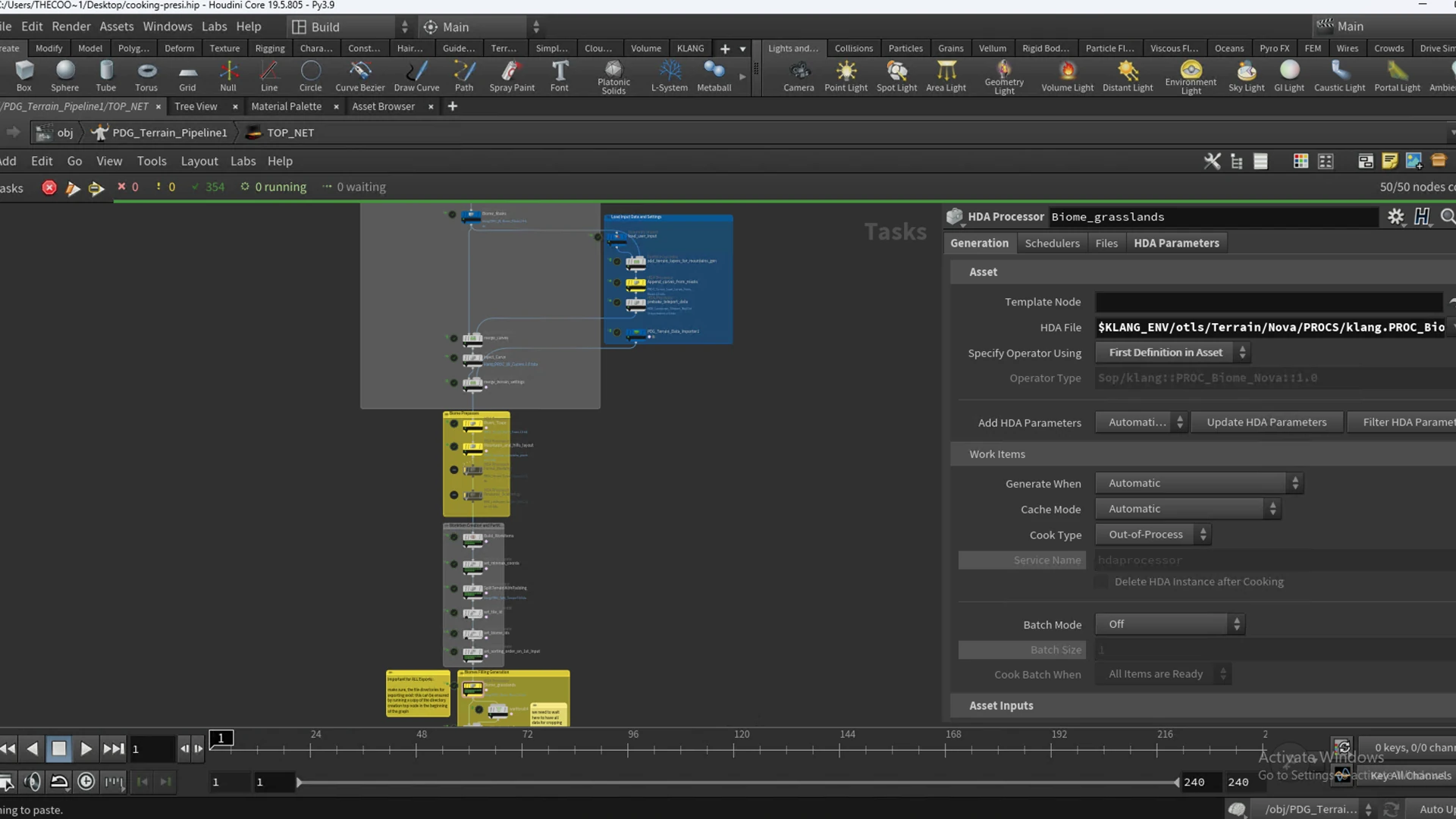Toggle real-time playback clock icon
1456x819 pixels.
(86, 782)
